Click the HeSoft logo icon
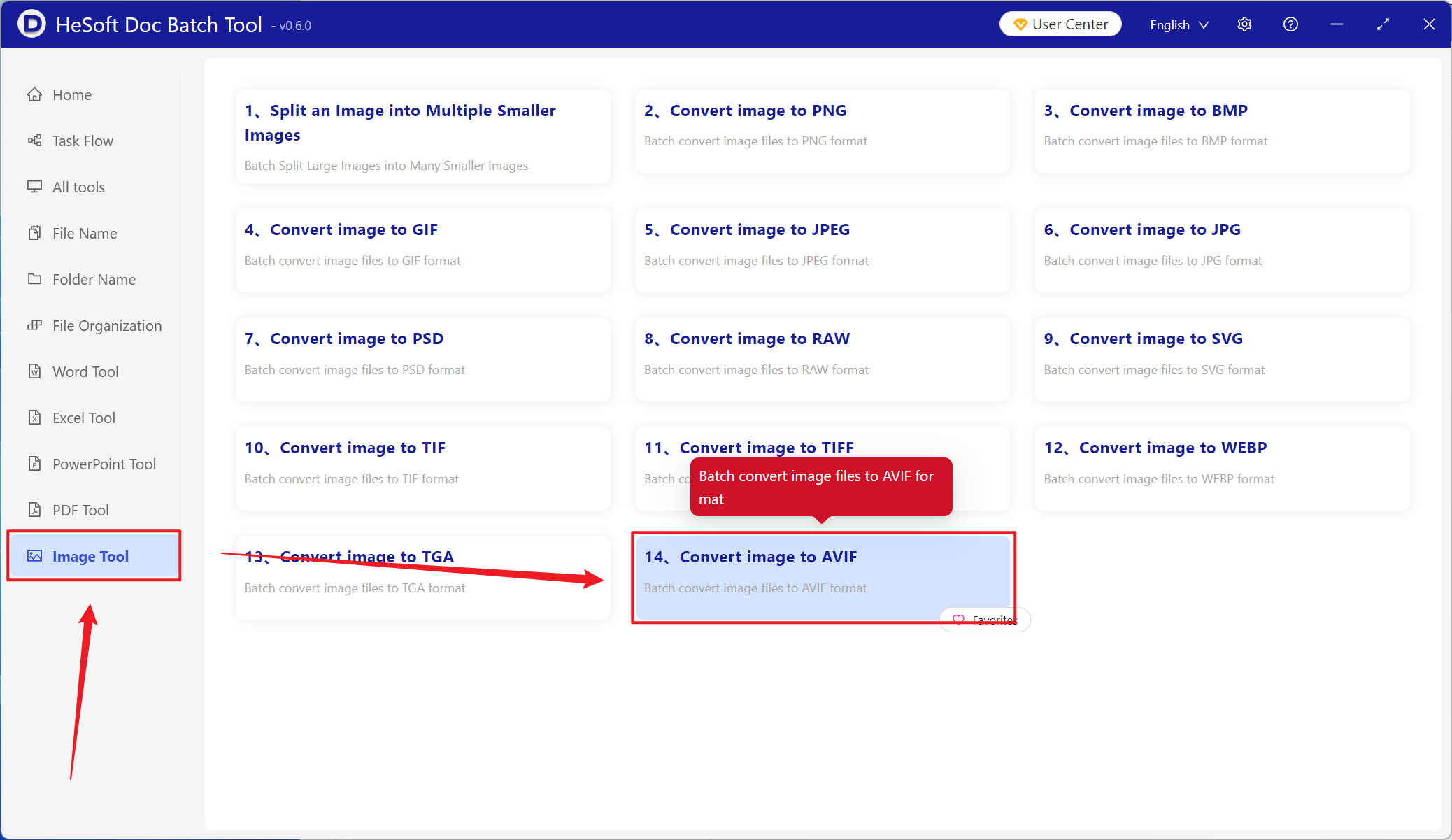 coord(31,24)
